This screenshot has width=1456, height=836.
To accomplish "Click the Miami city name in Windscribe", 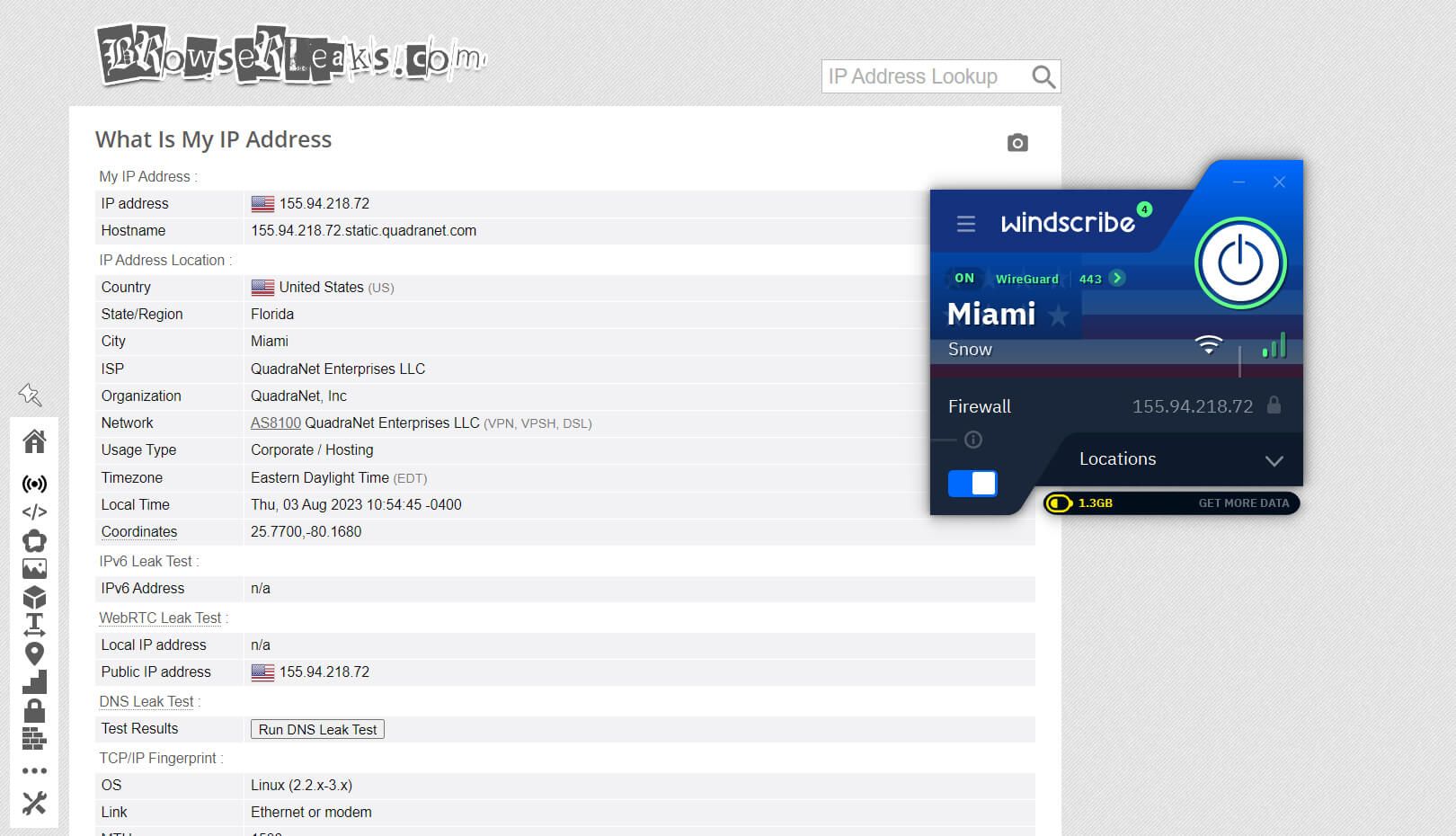I will coord(991,314).
